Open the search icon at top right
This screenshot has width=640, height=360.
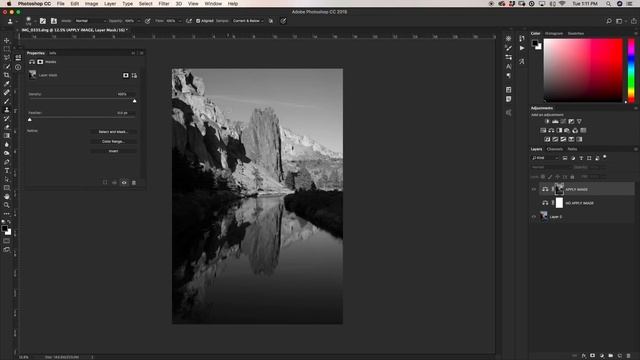609,21
